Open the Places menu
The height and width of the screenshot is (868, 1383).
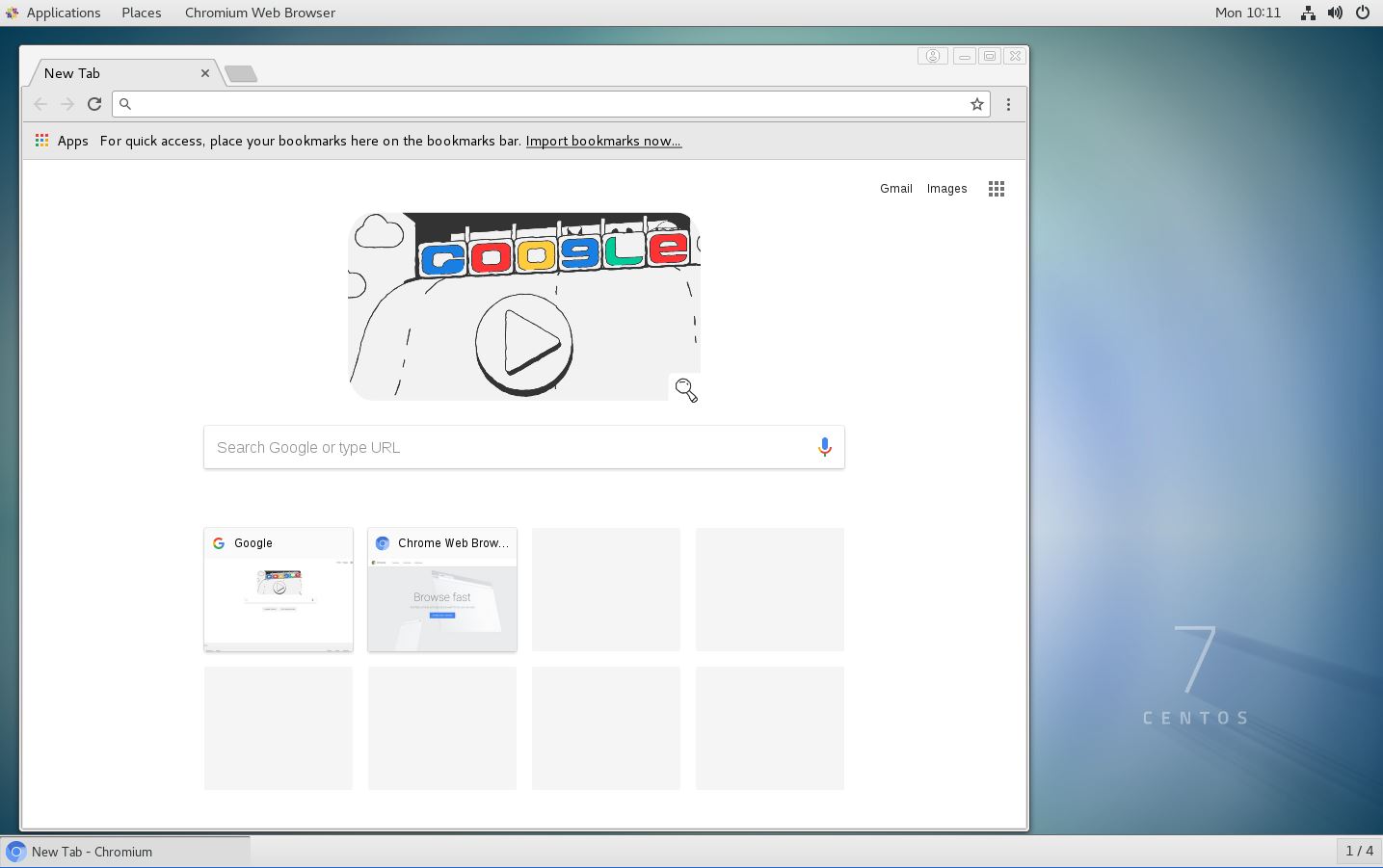coord(142,13)
